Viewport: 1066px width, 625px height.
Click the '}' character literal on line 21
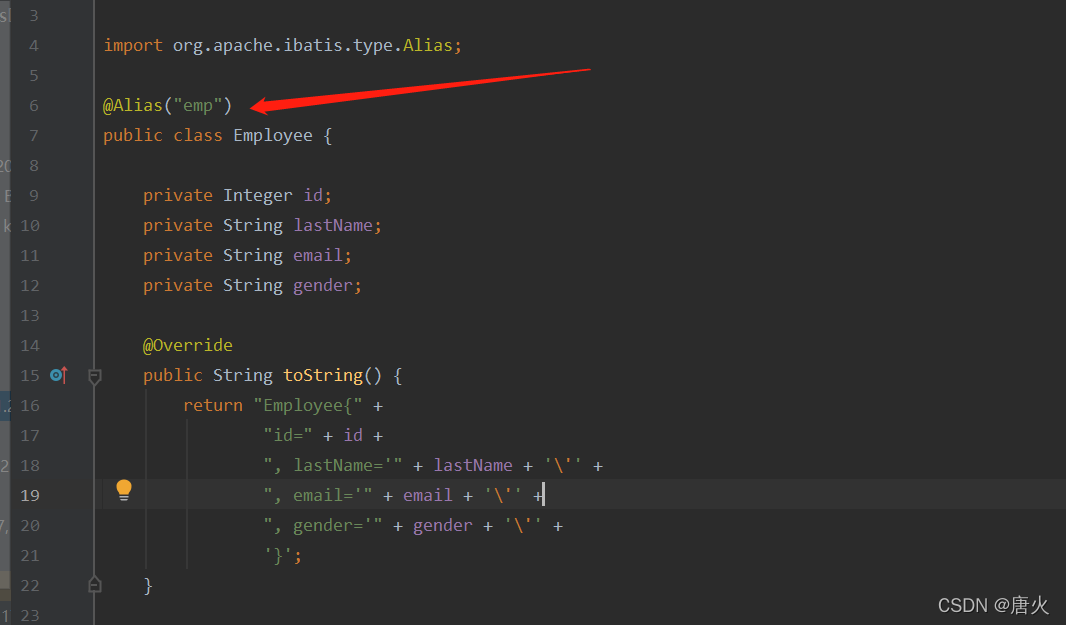tap(278, 556)
